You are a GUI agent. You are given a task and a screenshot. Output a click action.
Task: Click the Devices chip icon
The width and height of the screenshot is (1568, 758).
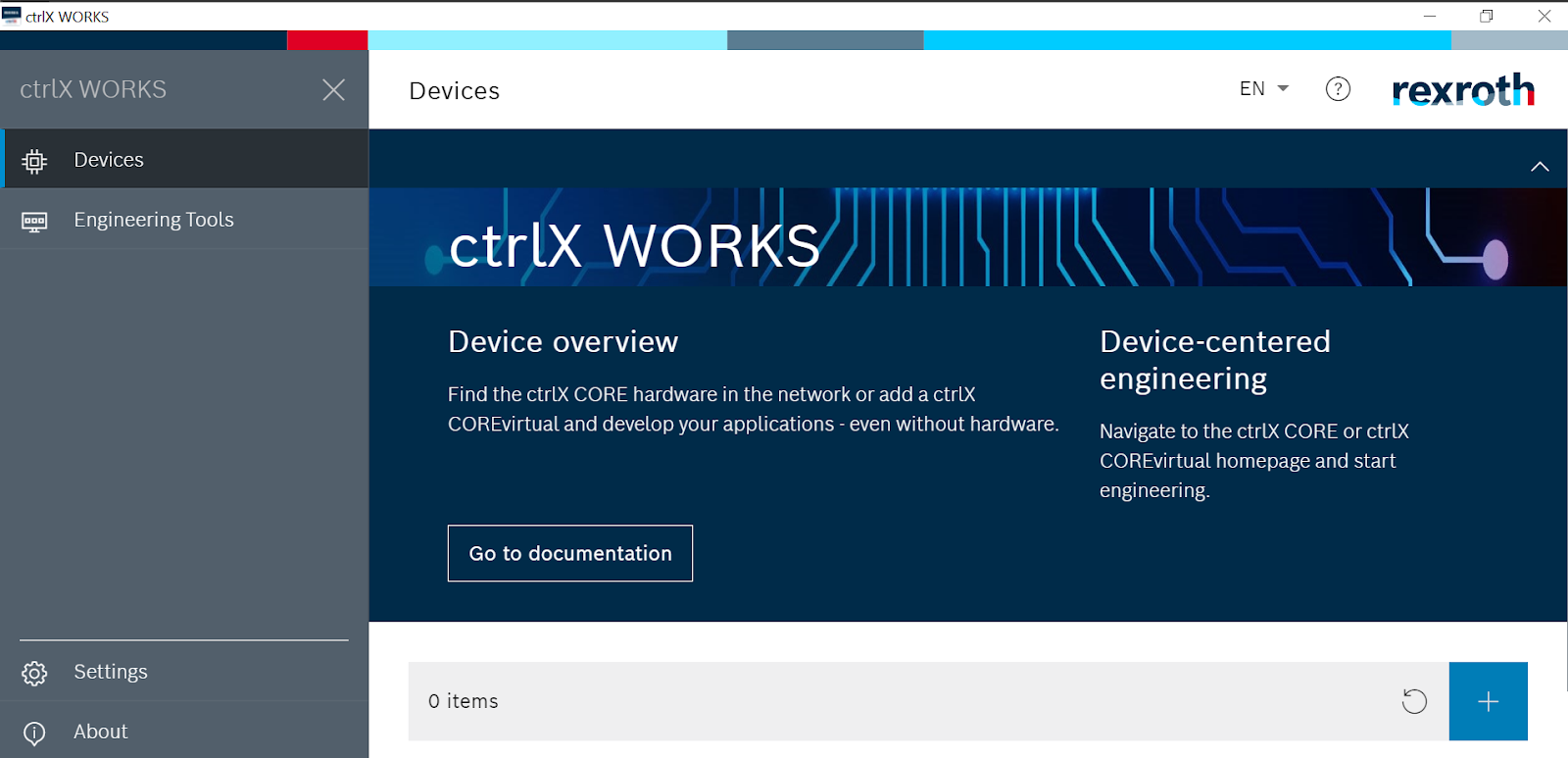(x=34, y=161)
